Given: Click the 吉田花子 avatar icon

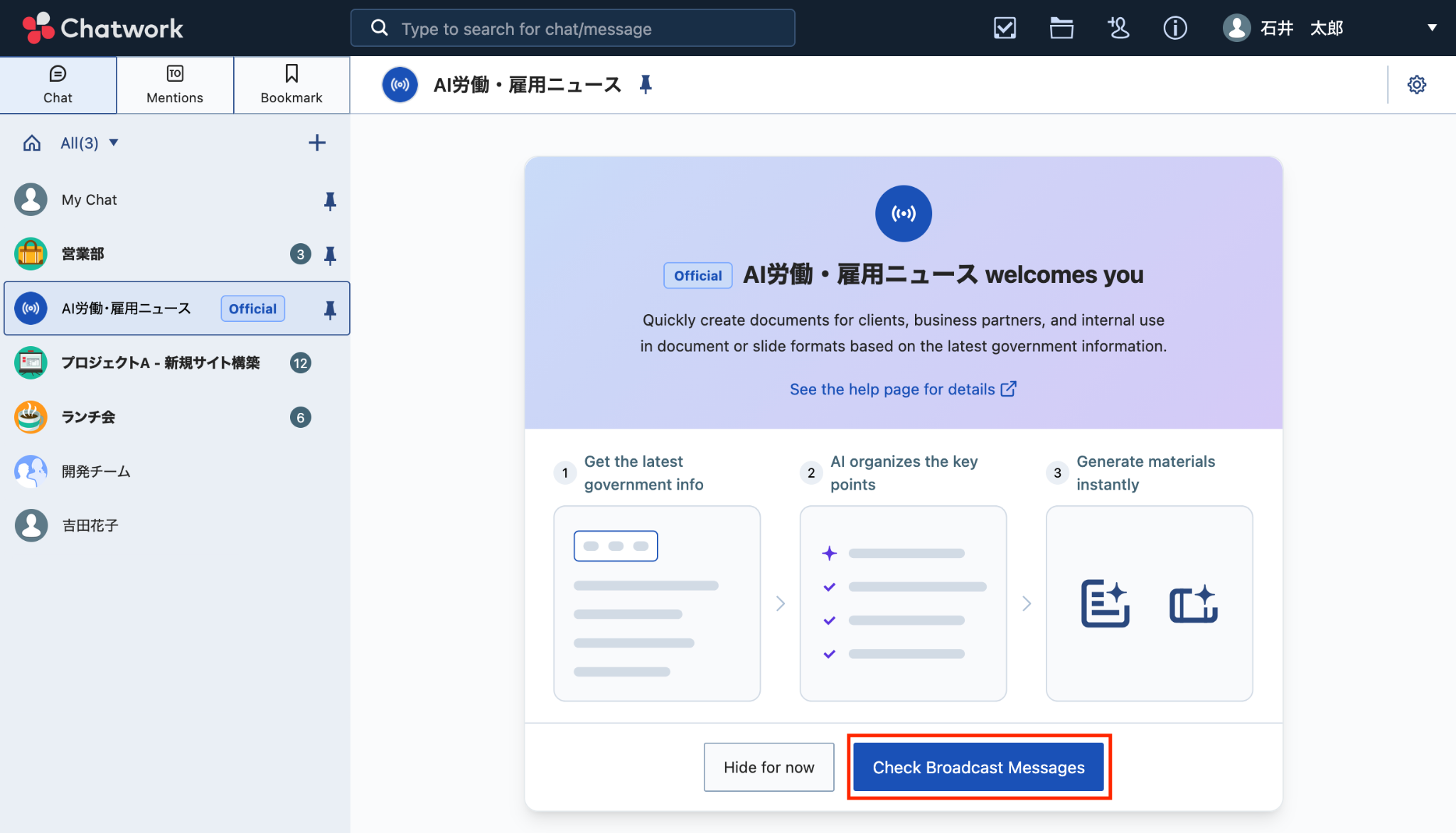Looking at the screenshot, I should [x=31, y=526].
